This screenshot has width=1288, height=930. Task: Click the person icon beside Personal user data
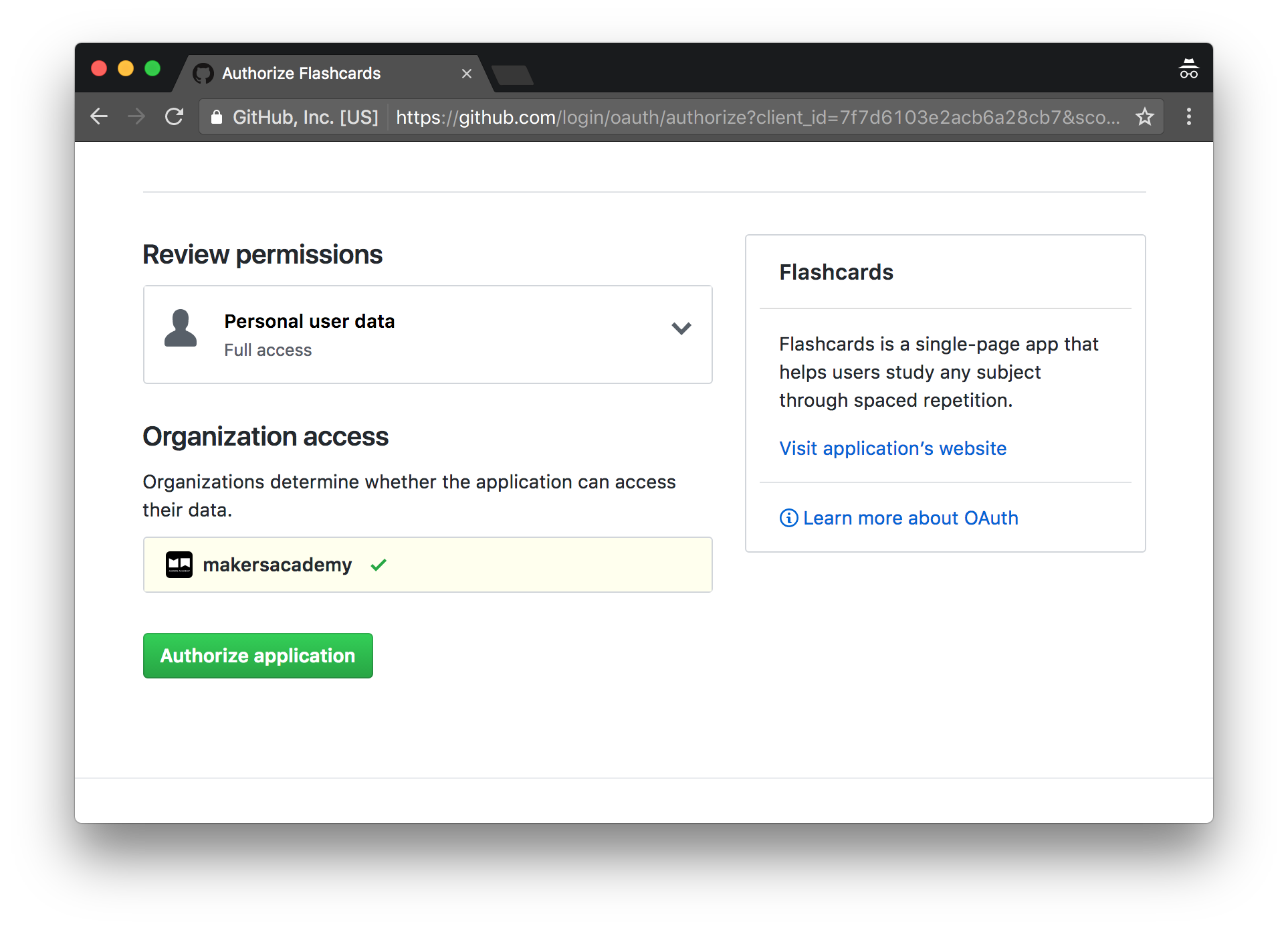click(181, 328)
